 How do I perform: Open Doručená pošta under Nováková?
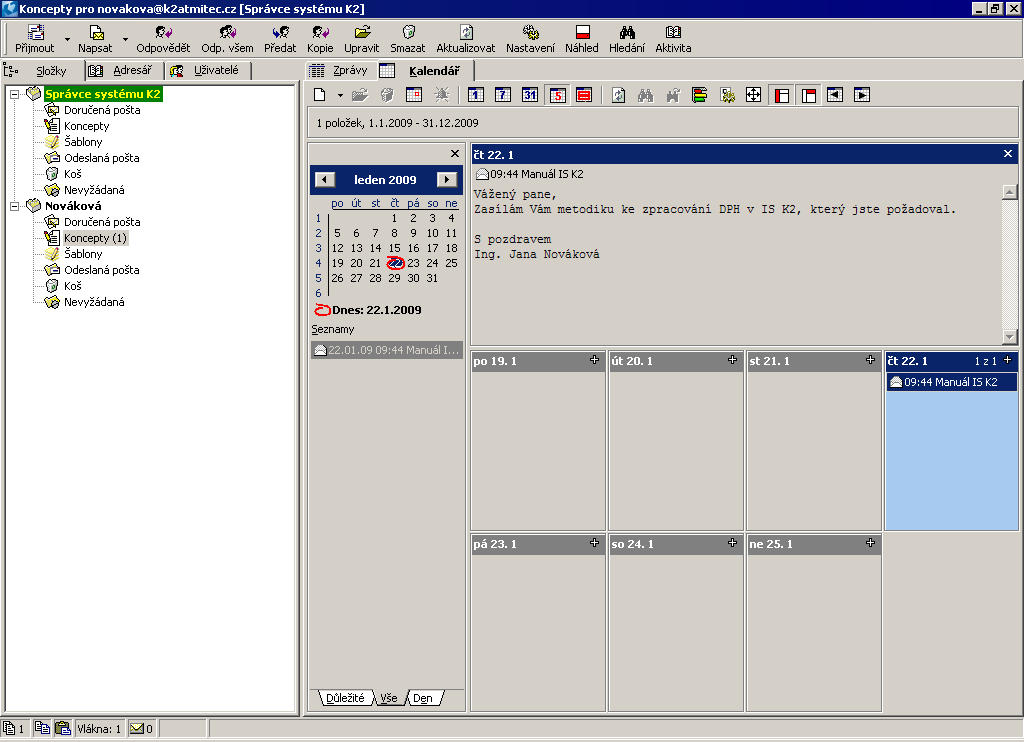102,222
